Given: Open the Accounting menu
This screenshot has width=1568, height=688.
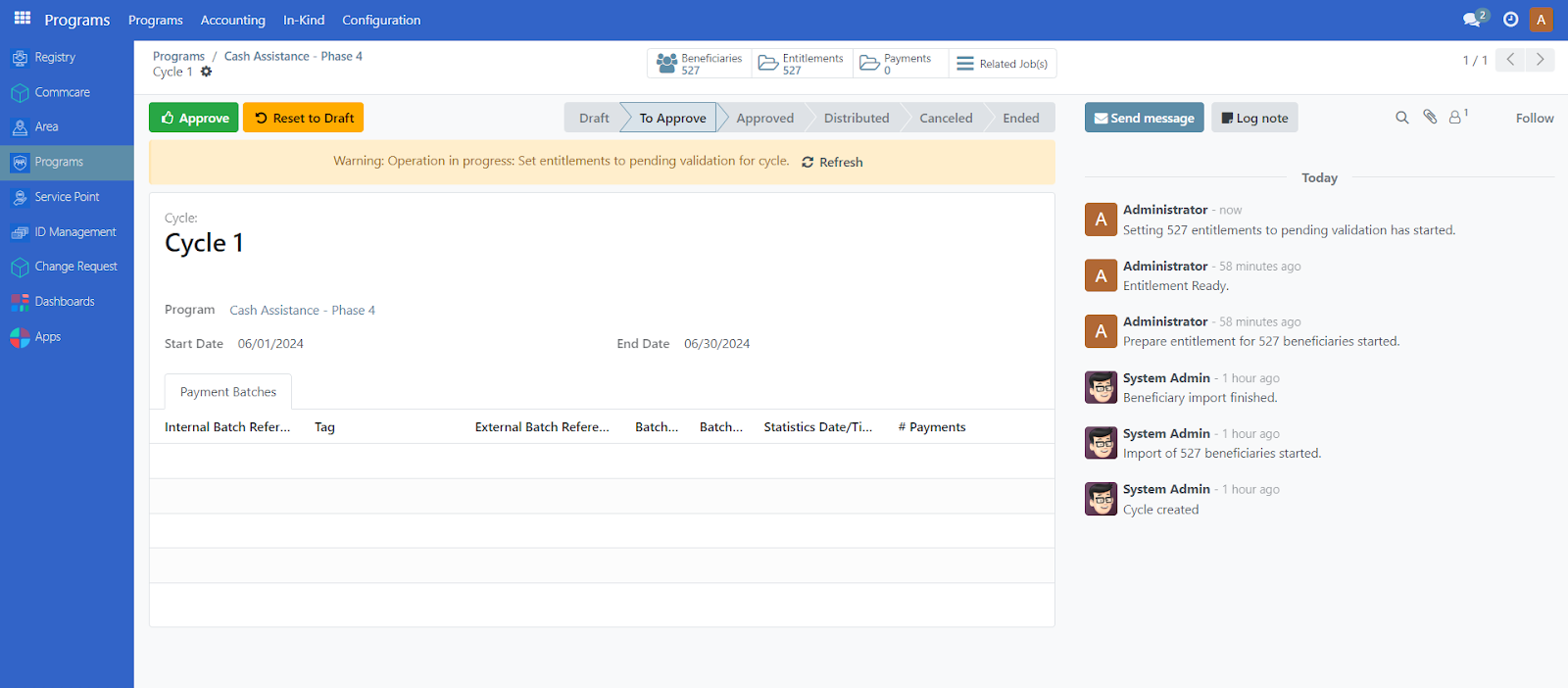Looking at the screenshot, I should 233,20.
